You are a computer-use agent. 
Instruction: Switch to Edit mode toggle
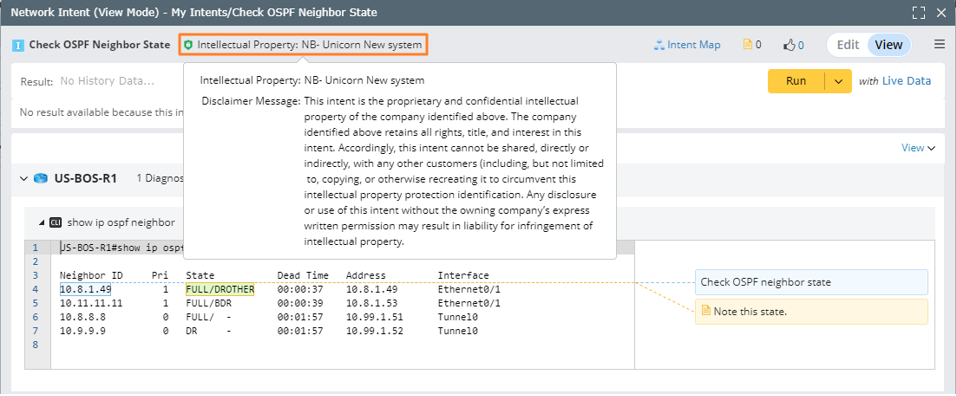[x=847, y=45]
